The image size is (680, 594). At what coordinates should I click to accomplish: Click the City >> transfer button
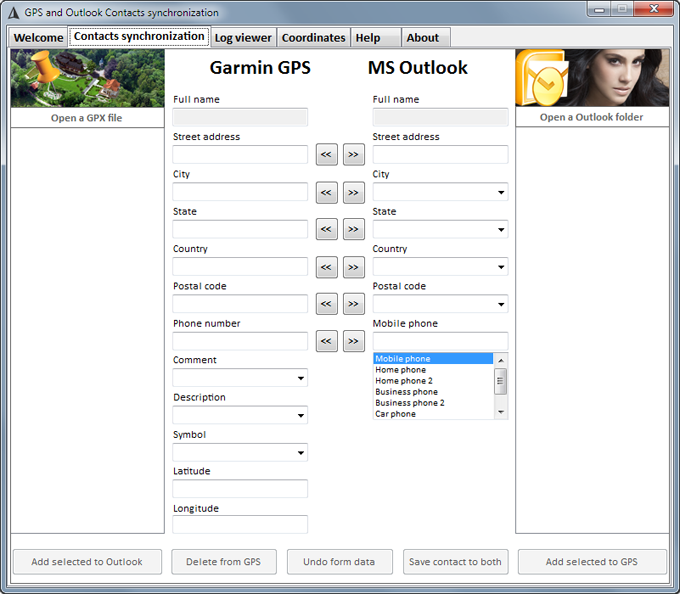pyautogui.click(x=353, y=193)
